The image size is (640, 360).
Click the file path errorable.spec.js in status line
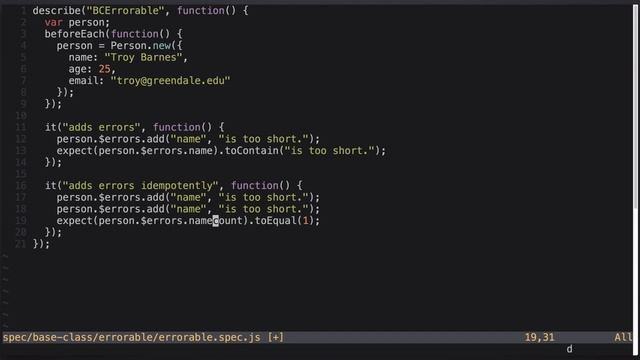coord(131,338)
